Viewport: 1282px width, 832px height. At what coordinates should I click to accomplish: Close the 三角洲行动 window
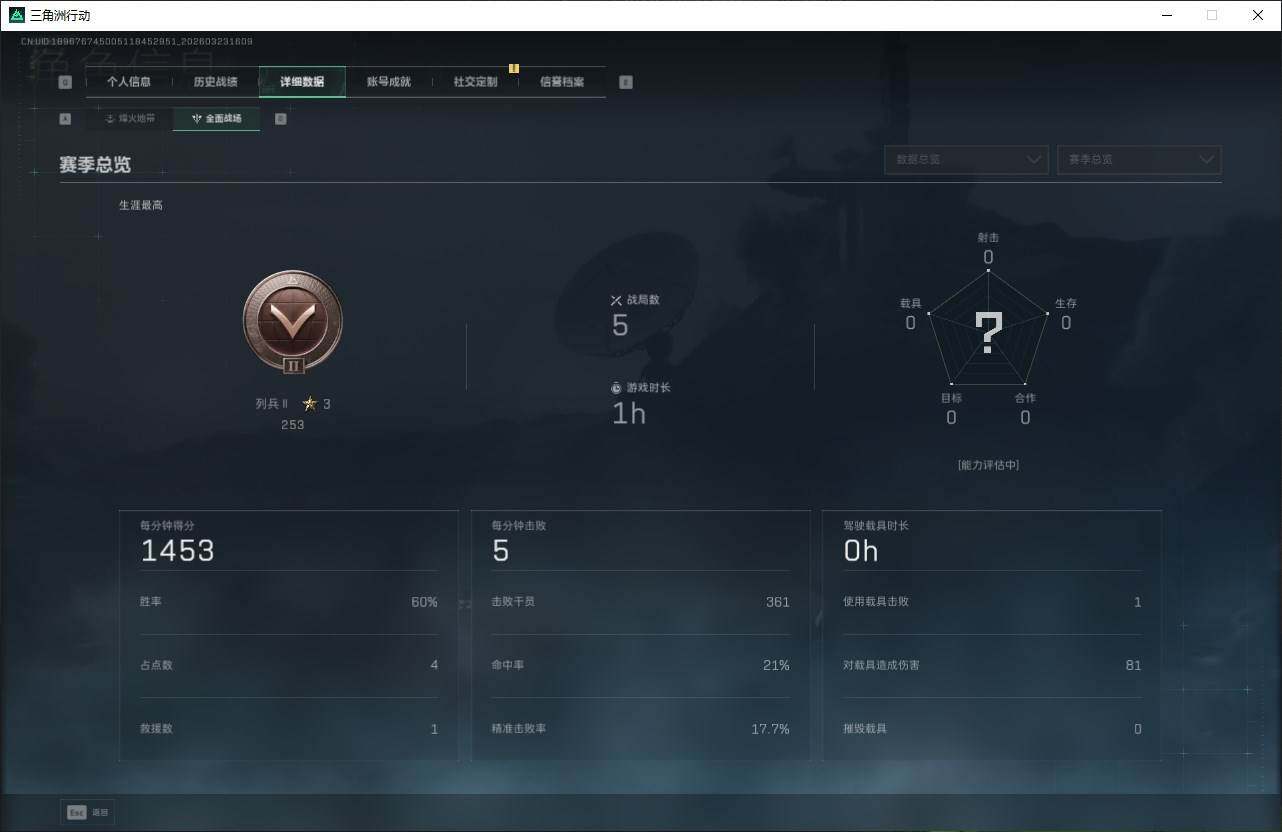1258,15
